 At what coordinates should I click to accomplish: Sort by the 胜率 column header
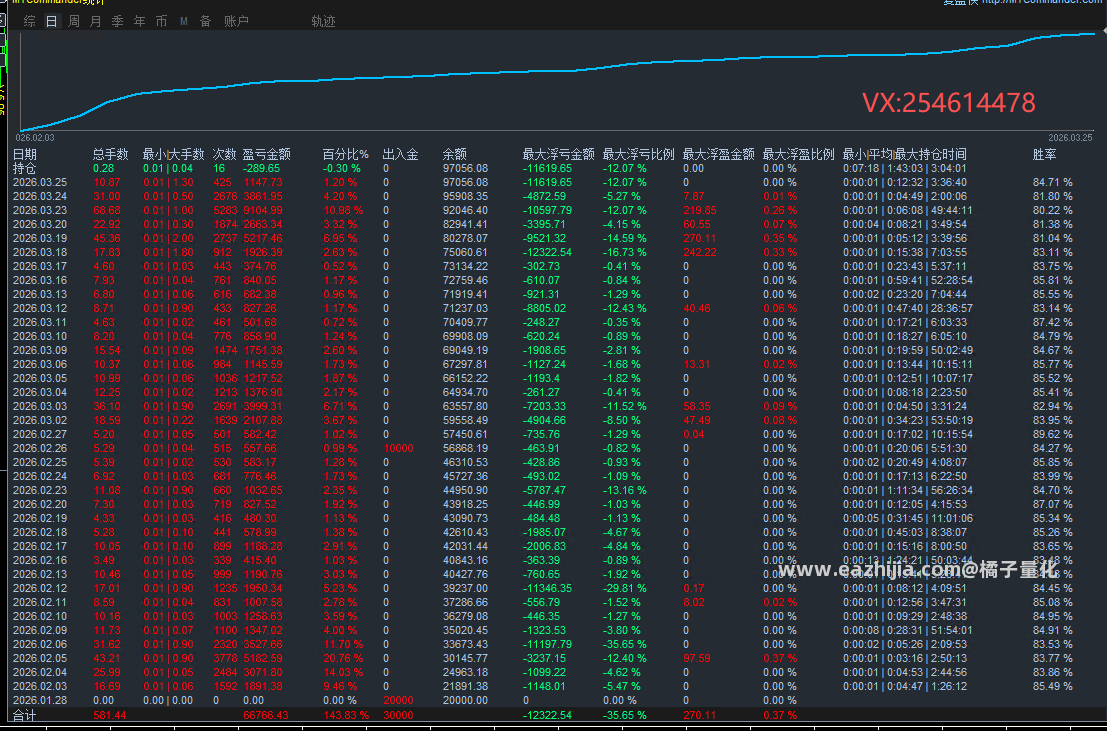pyautogui.click(x=1044, y=154)
